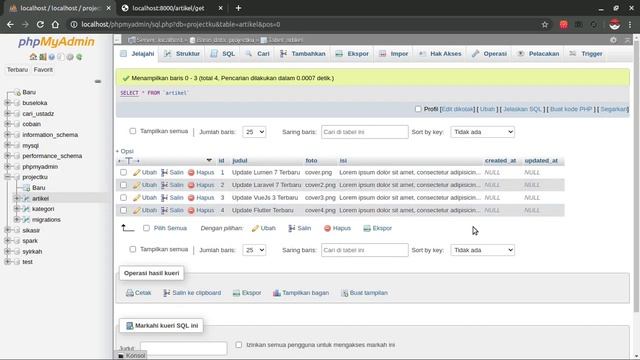
Task: Open browser three-dot menu
Action: [x=631, y=24]
